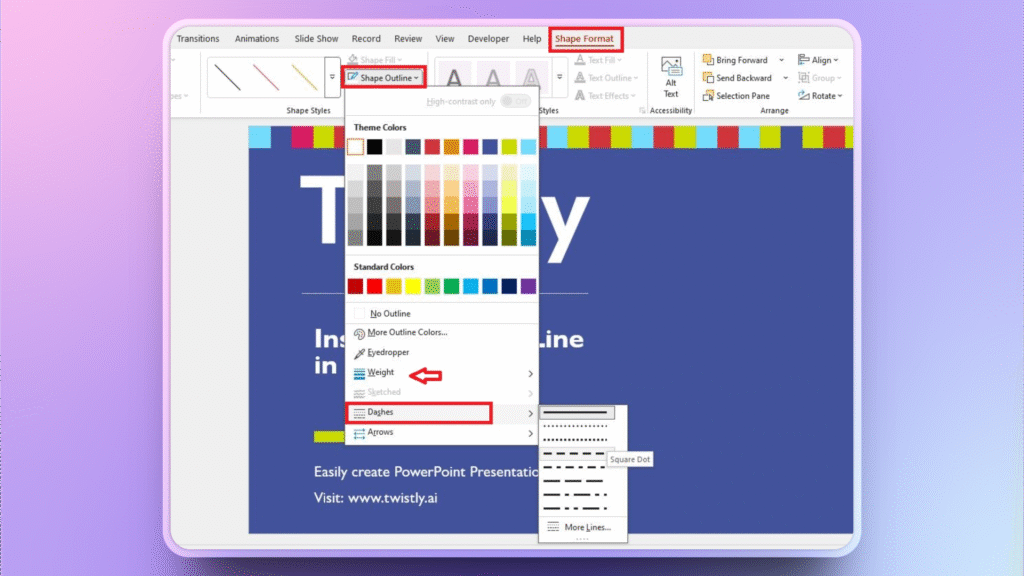Screen dimensions: 1024x576
Task: Open More Outline Colors dialog
Action: pos(406,333)
